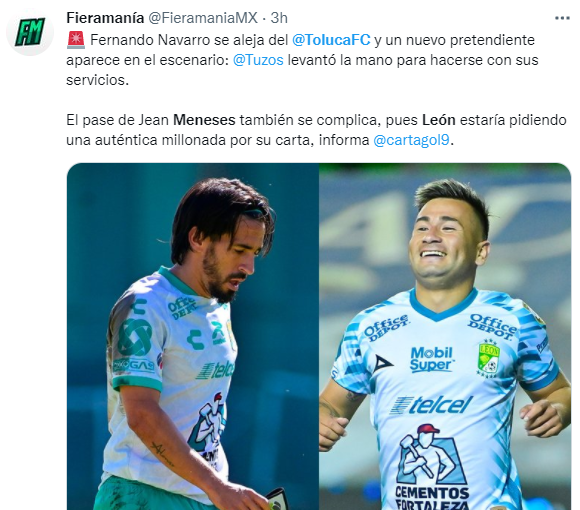Open the Fieramanía FM profile avatar
580x510 pixels.
click(x=30, y=32)
